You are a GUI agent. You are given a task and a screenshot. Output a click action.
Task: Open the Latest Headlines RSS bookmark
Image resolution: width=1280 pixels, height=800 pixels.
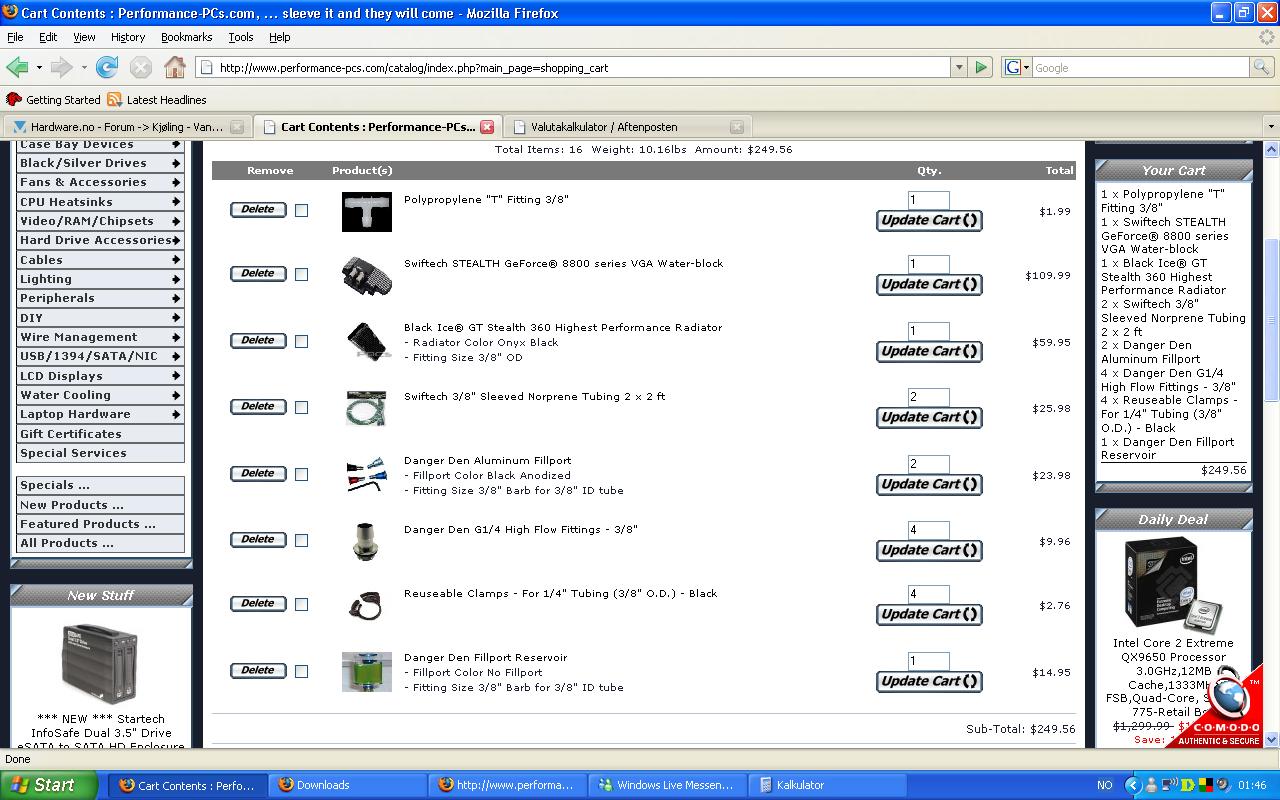click(157, 99)
